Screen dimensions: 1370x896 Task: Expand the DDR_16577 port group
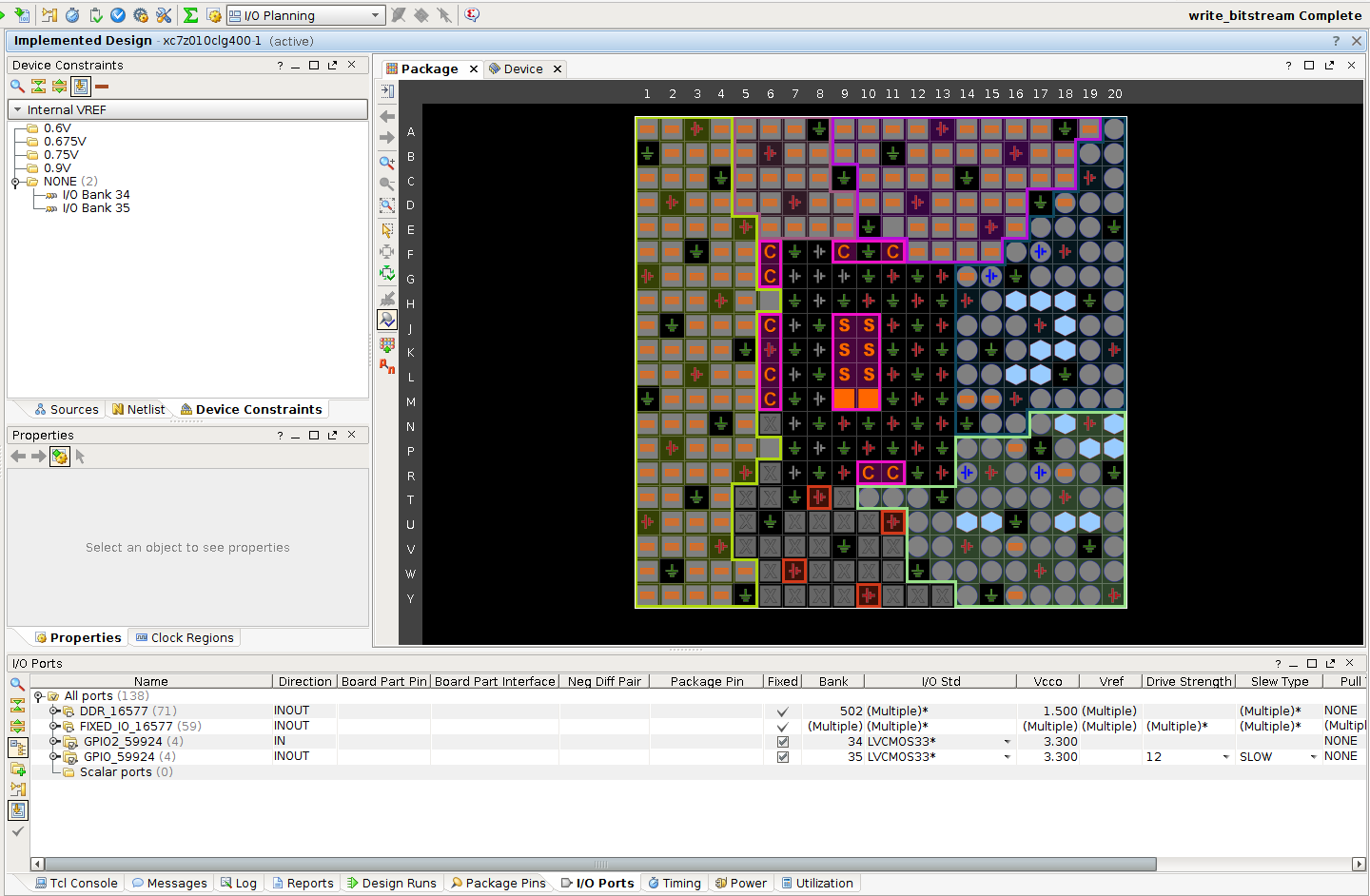[54, 711]
